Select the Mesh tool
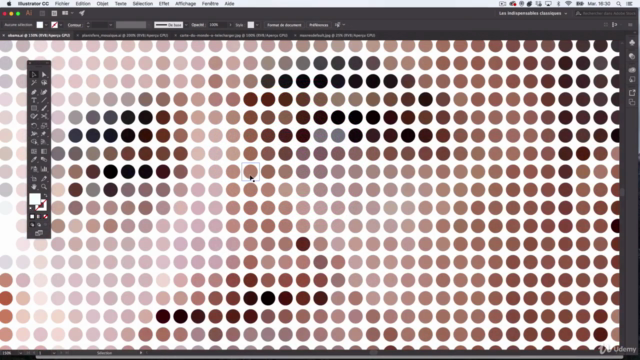Viewport: 640px width, 360px height. (x=34, y=151)
